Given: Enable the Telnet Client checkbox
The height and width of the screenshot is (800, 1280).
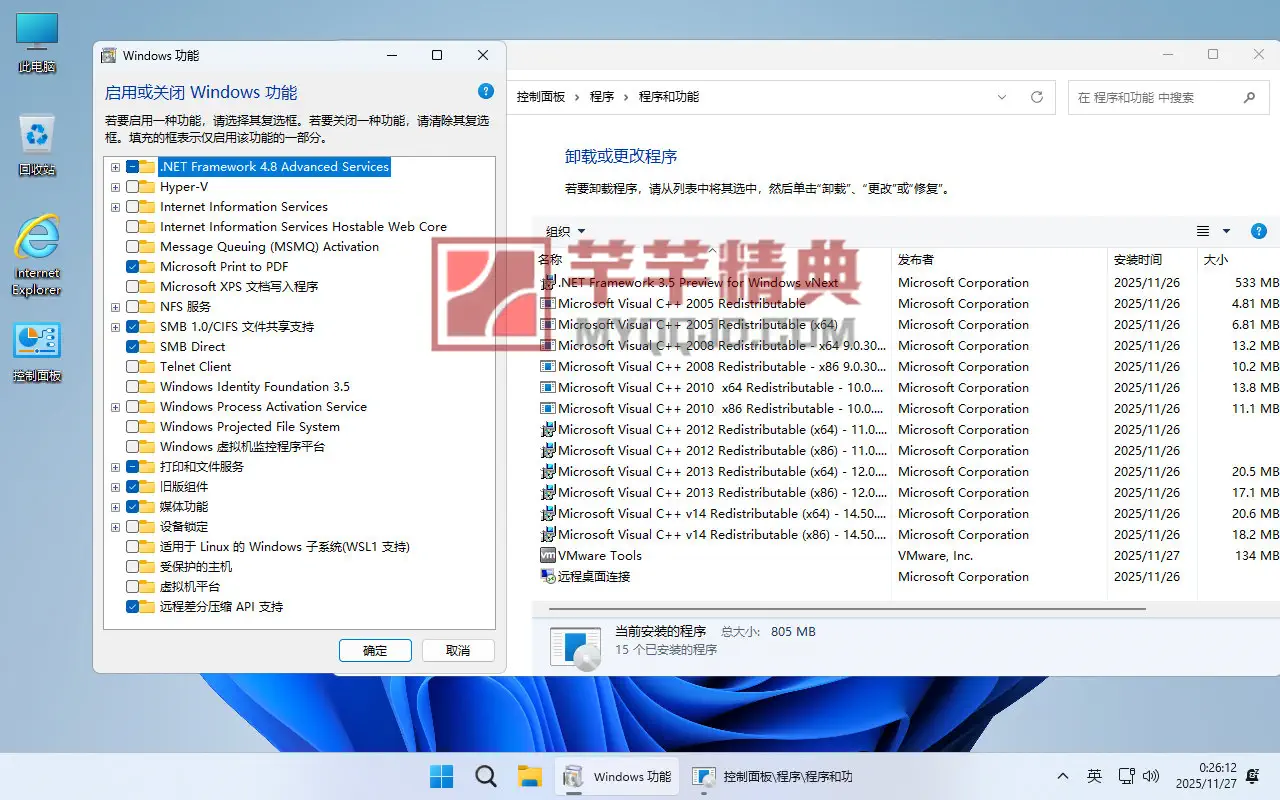Looking at the screenshot, I should click(133, 367).
